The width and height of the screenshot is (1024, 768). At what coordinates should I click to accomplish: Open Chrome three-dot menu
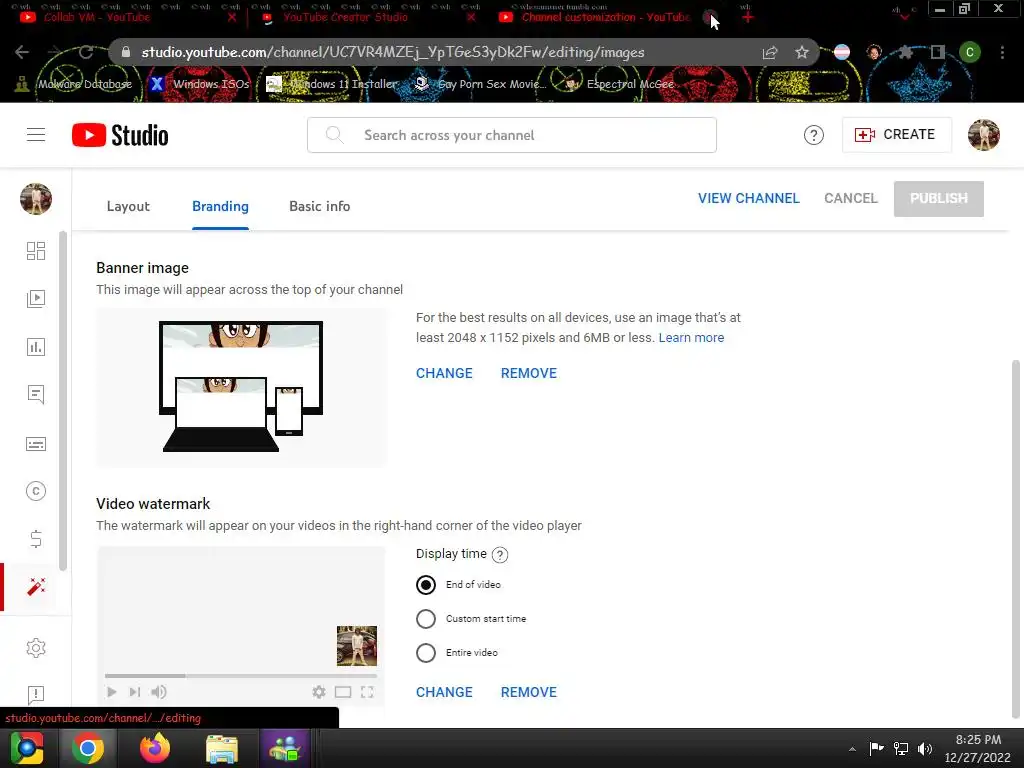click(x=1002, y=52)
